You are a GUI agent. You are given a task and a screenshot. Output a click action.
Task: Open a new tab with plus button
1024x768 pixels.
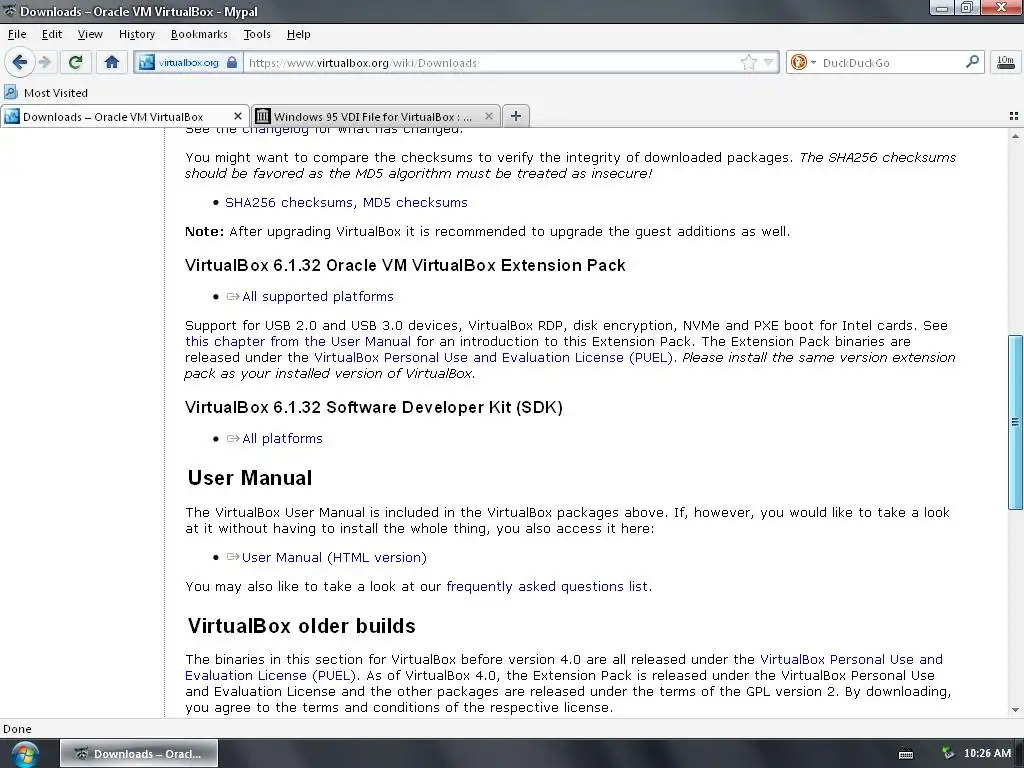(x=516, y=116)
